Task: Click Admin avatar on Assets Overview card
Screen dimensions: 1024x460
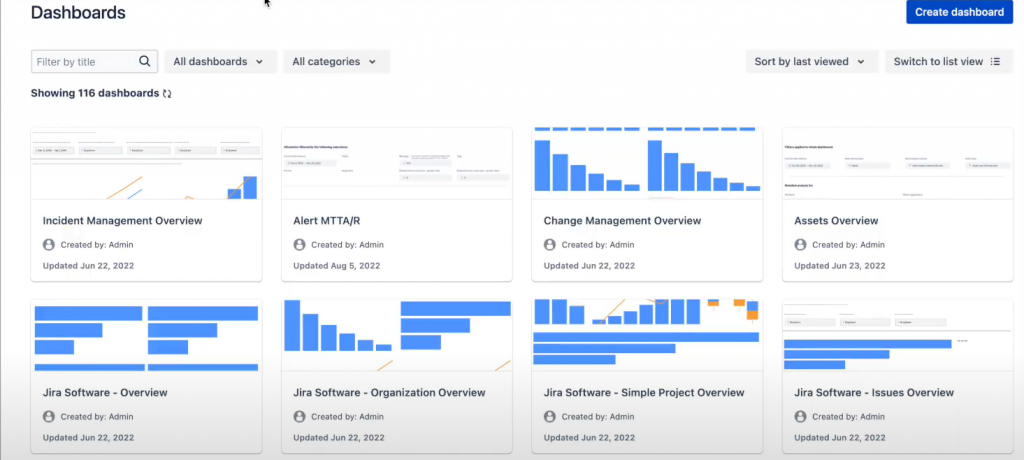Action: point(800,245)
